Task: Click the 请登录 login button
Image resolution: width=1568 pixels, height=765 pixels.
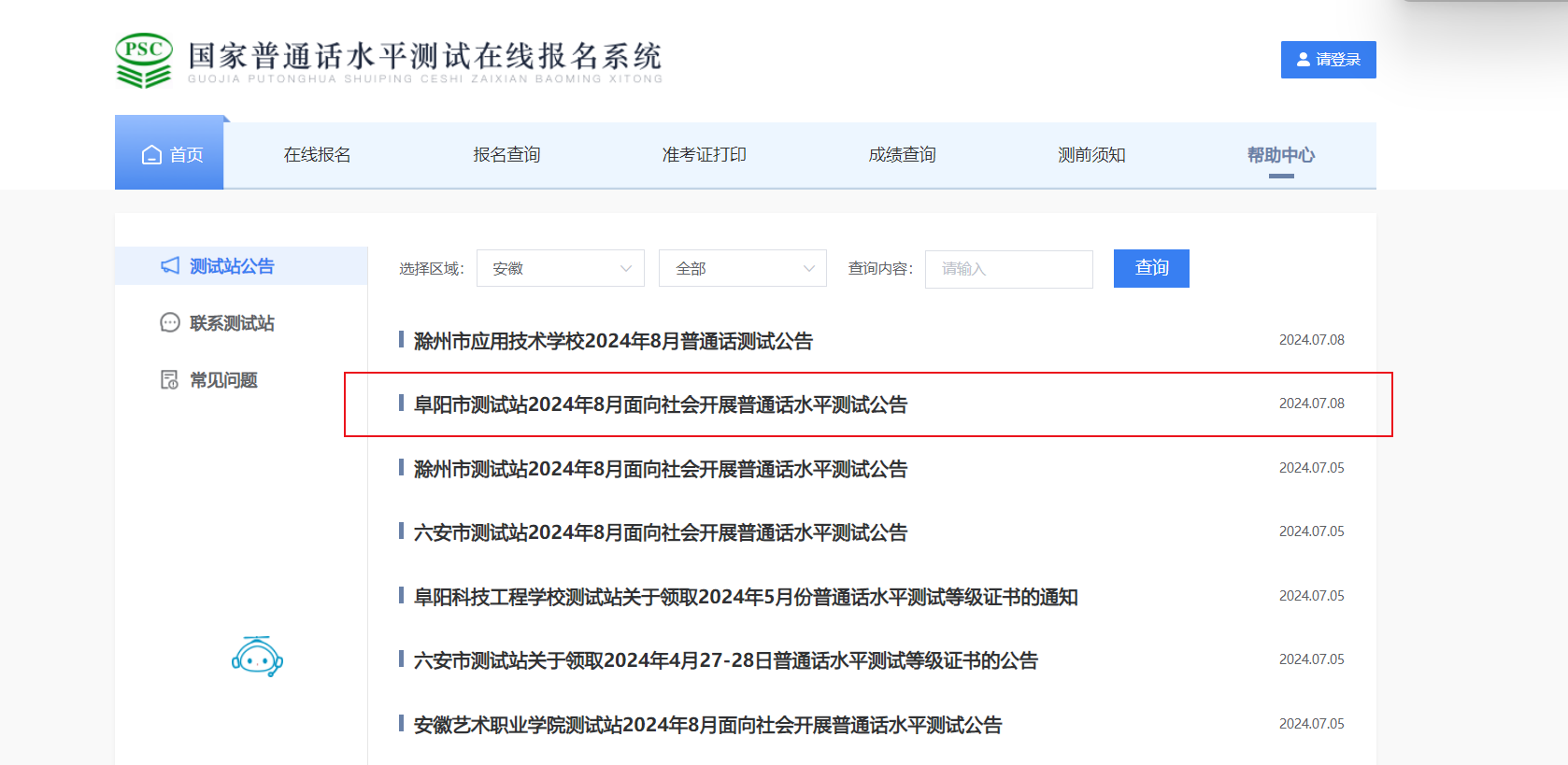Action: 1329,60
